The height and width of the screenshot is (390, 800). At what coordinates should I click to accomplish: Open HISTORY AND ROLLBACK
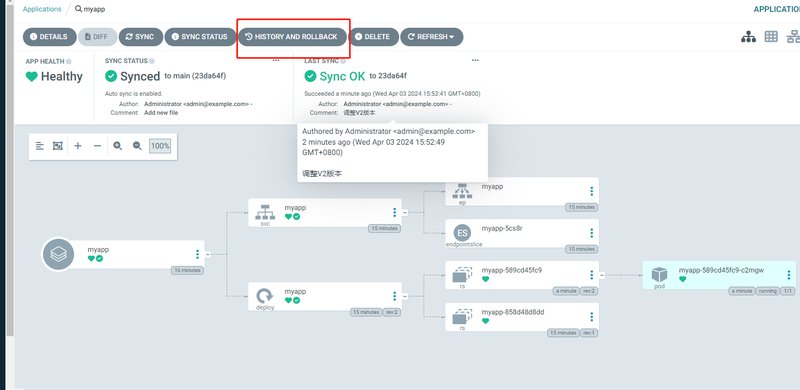(292, 37)
